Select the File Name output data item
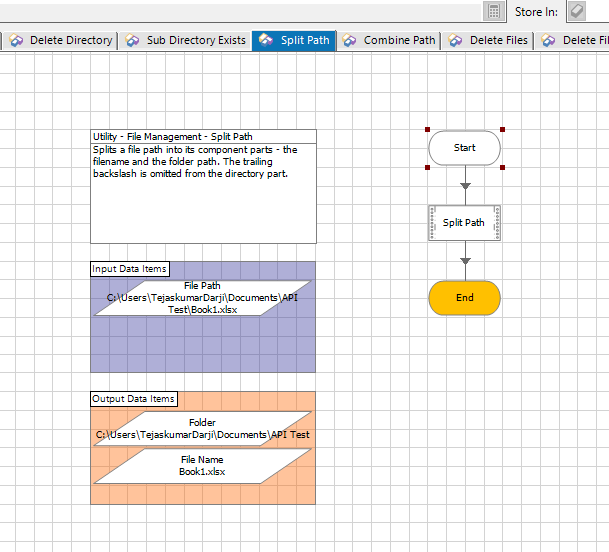Viewport: 609px width, 552px height. pyautogui.click(x=202, y=466)
